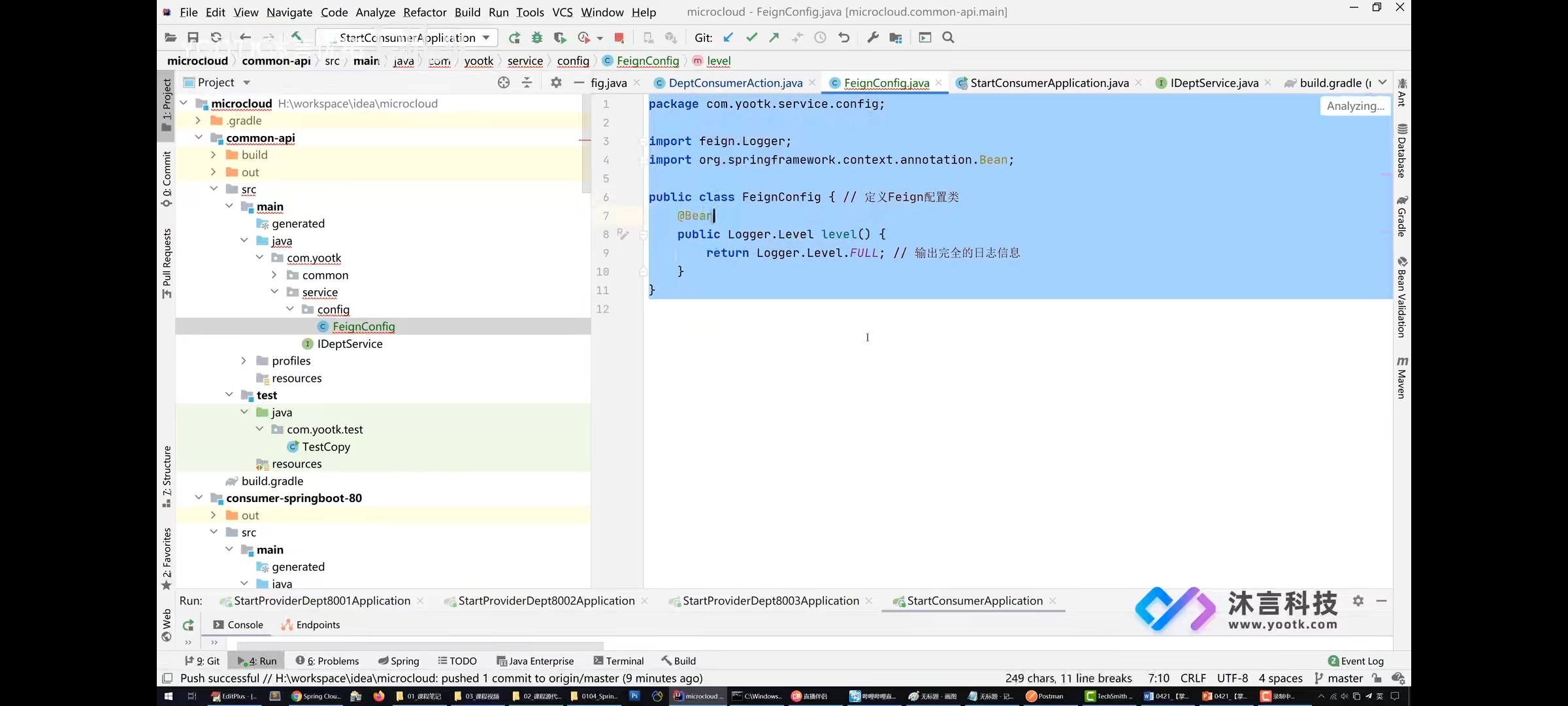Viewport: 1568px width, 706px height.
Task: Click the Search everywhere magnifier icon
Action: coord(948,37)
